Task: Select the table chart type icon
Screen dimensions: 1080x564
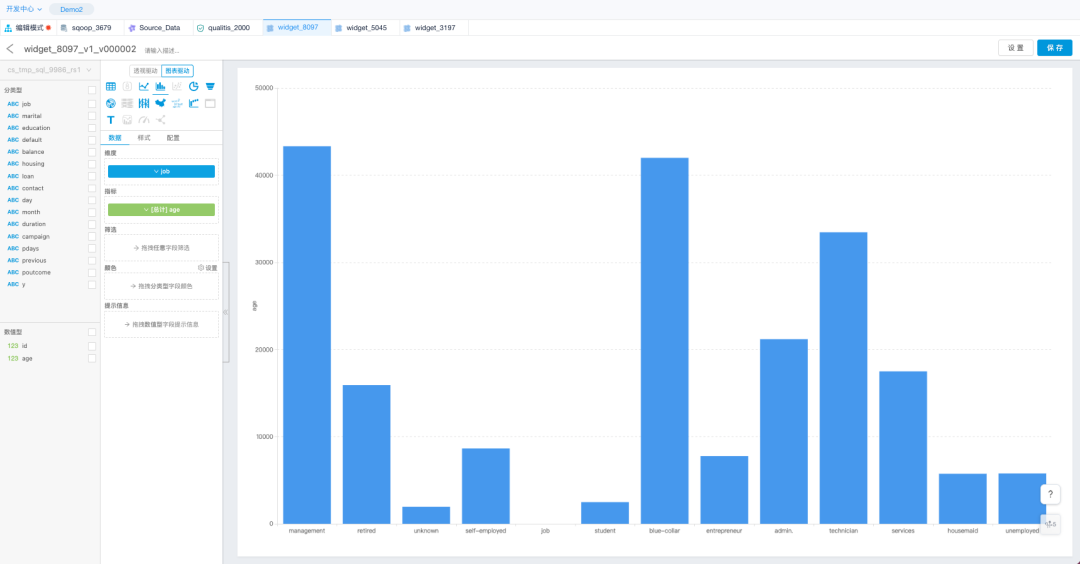Action: click(x=111, y=87)
